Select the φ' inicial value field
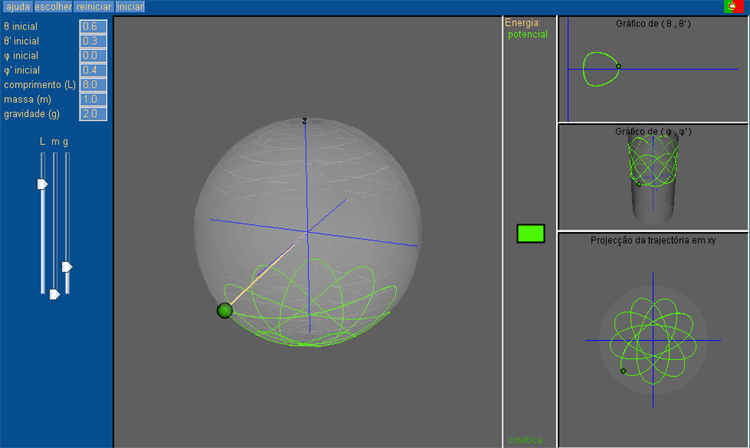Screen dimensions: 750x448 [x=93, y=70]
